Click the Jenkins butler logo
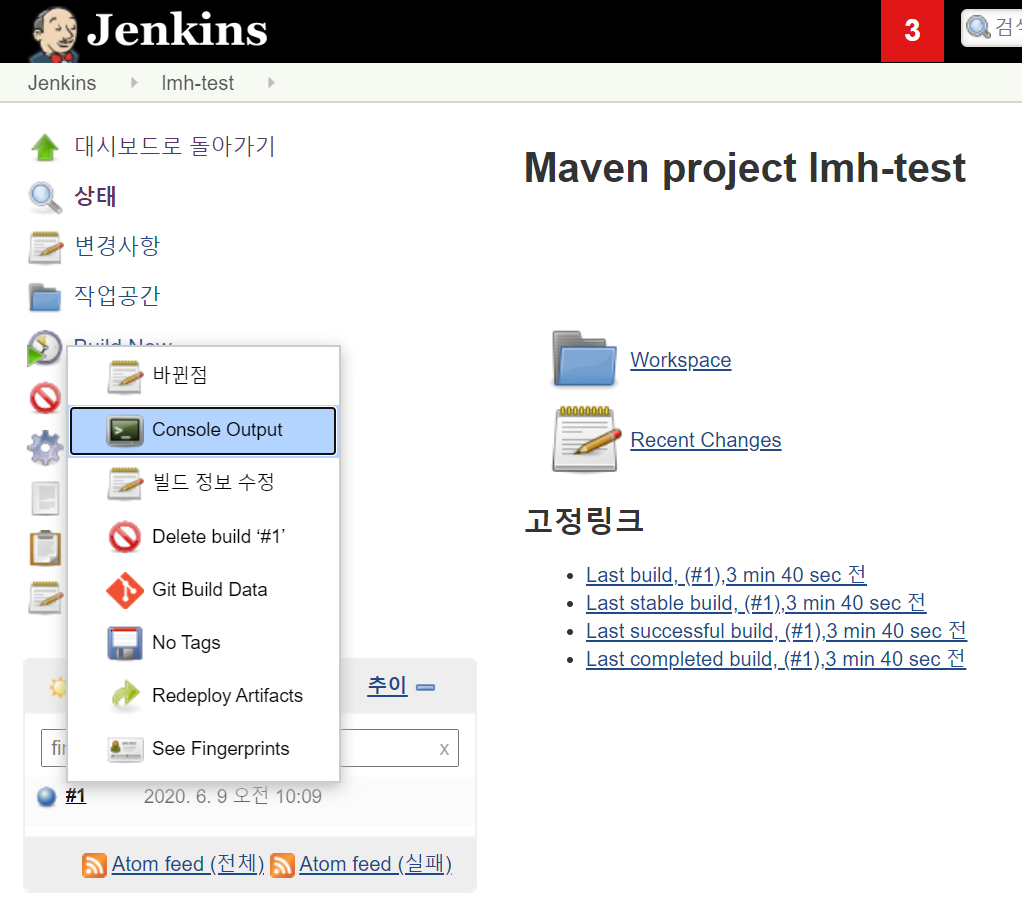This screenshot has width=1022, height=899. point(55,33)
